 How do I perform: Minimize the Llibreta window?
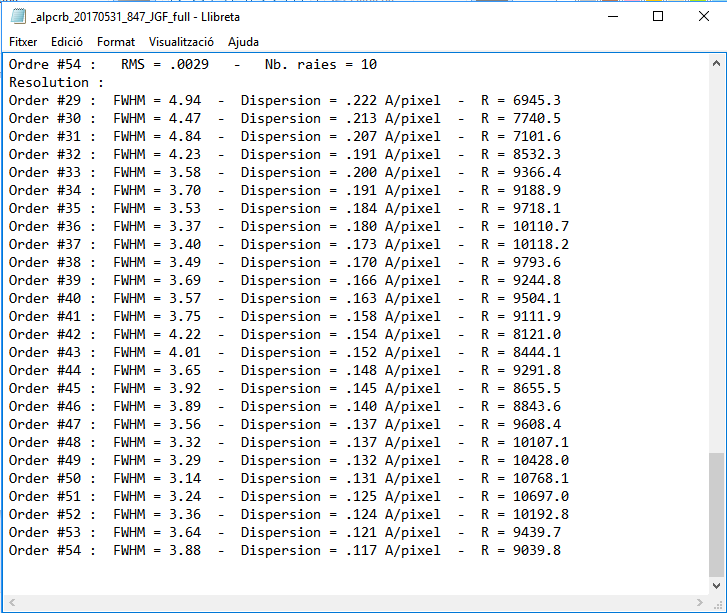611,17
